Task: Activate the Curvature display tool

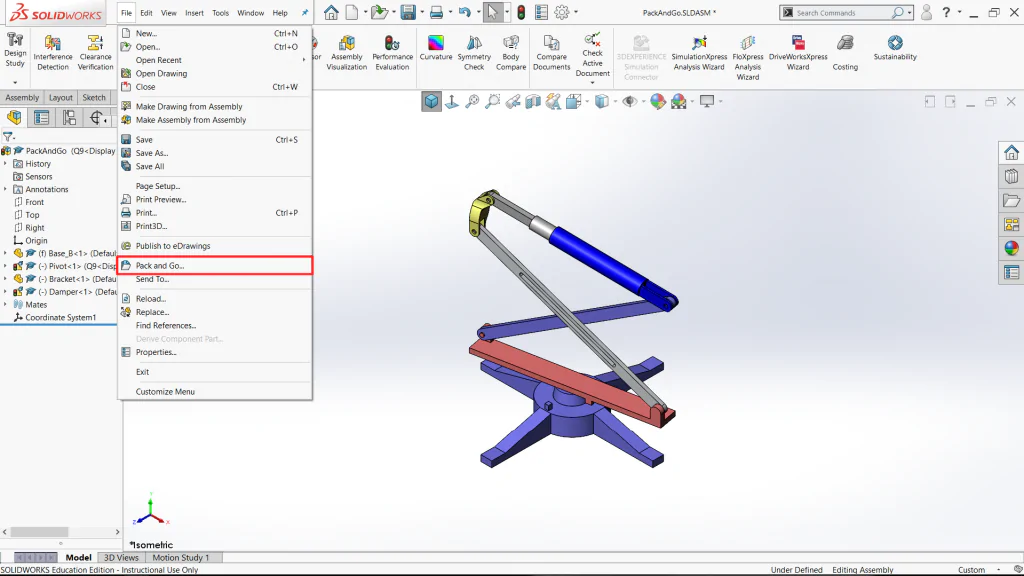Action: [436, 48]
